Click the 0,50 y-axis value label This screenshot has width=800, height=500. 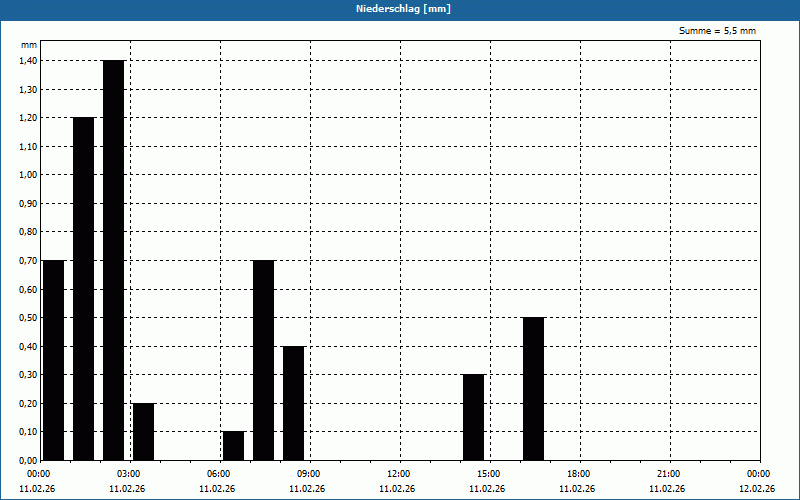point(29,318)
